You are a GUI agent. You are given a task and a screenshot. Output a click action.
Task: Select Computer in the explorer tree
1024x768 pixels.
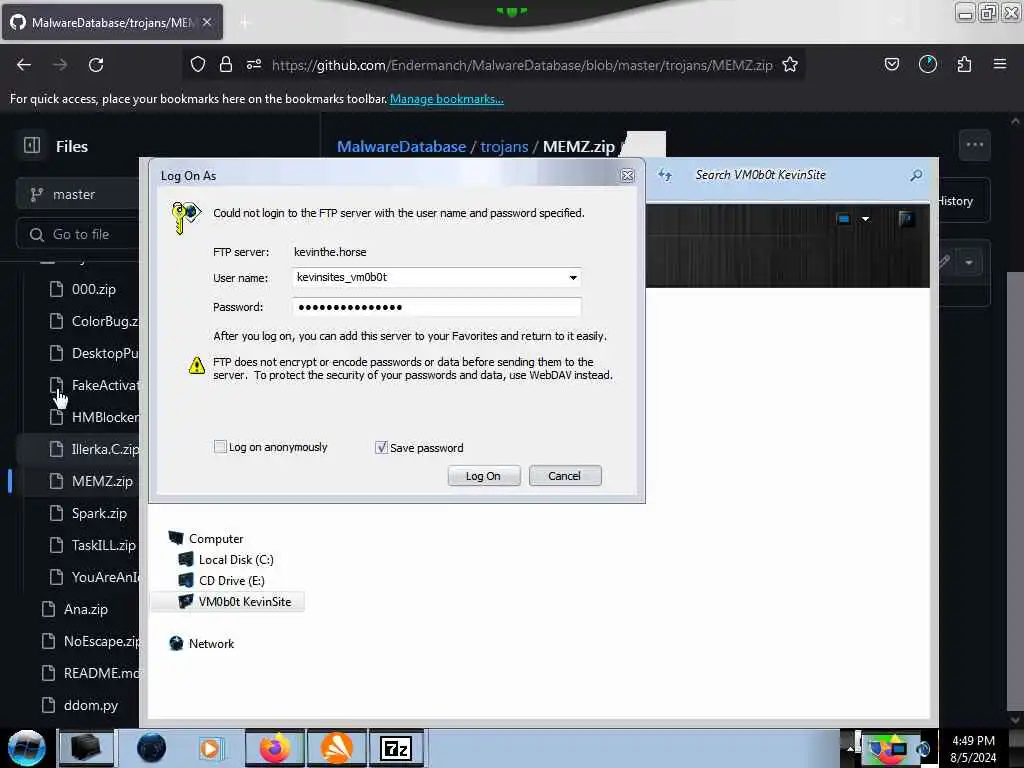coord(216,539)
